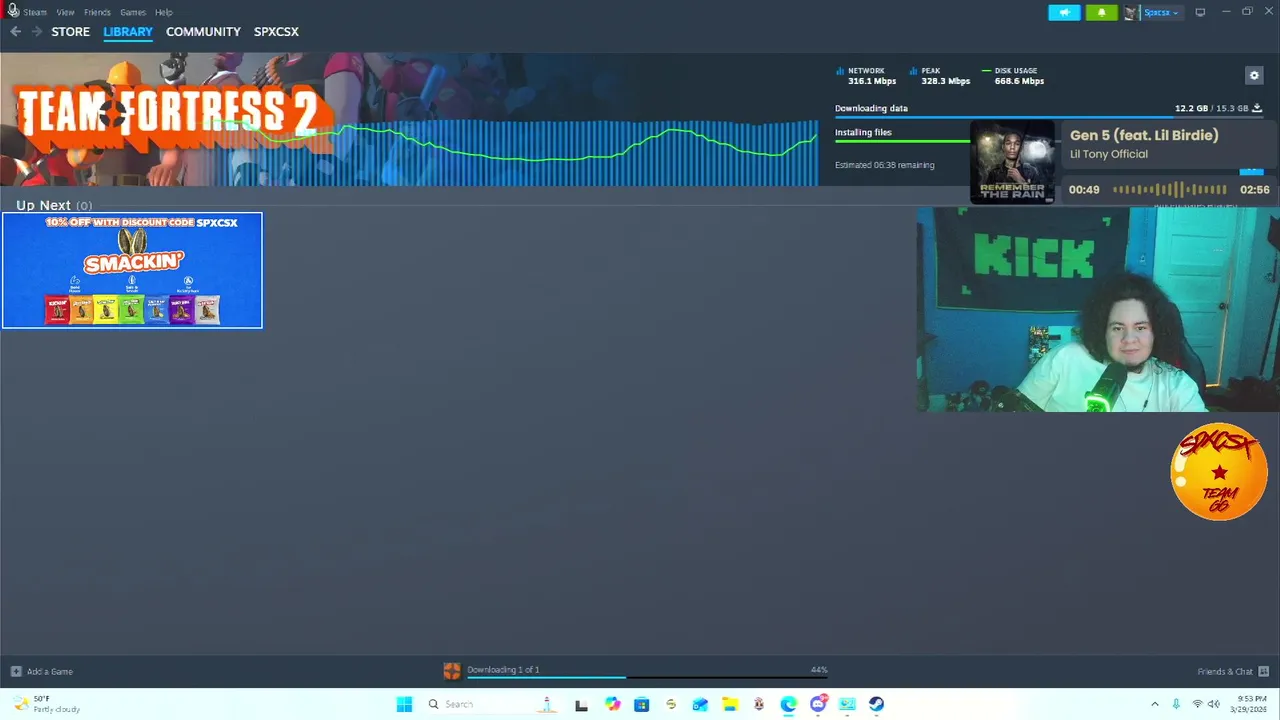The image size is (1280, 720).
Task: Open Discord from the taskbar
Action: (818, 704)
